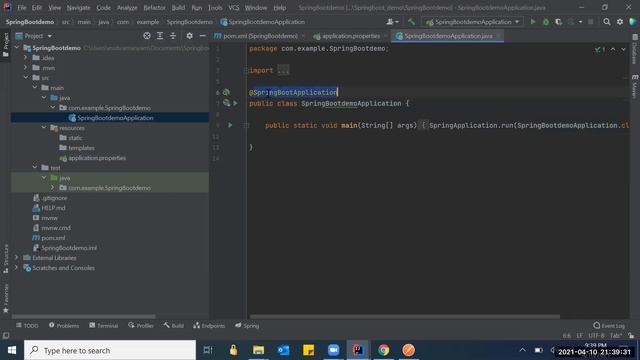Collapse all icon in Project panel header
640x360 pixels.
click(173, 36)
